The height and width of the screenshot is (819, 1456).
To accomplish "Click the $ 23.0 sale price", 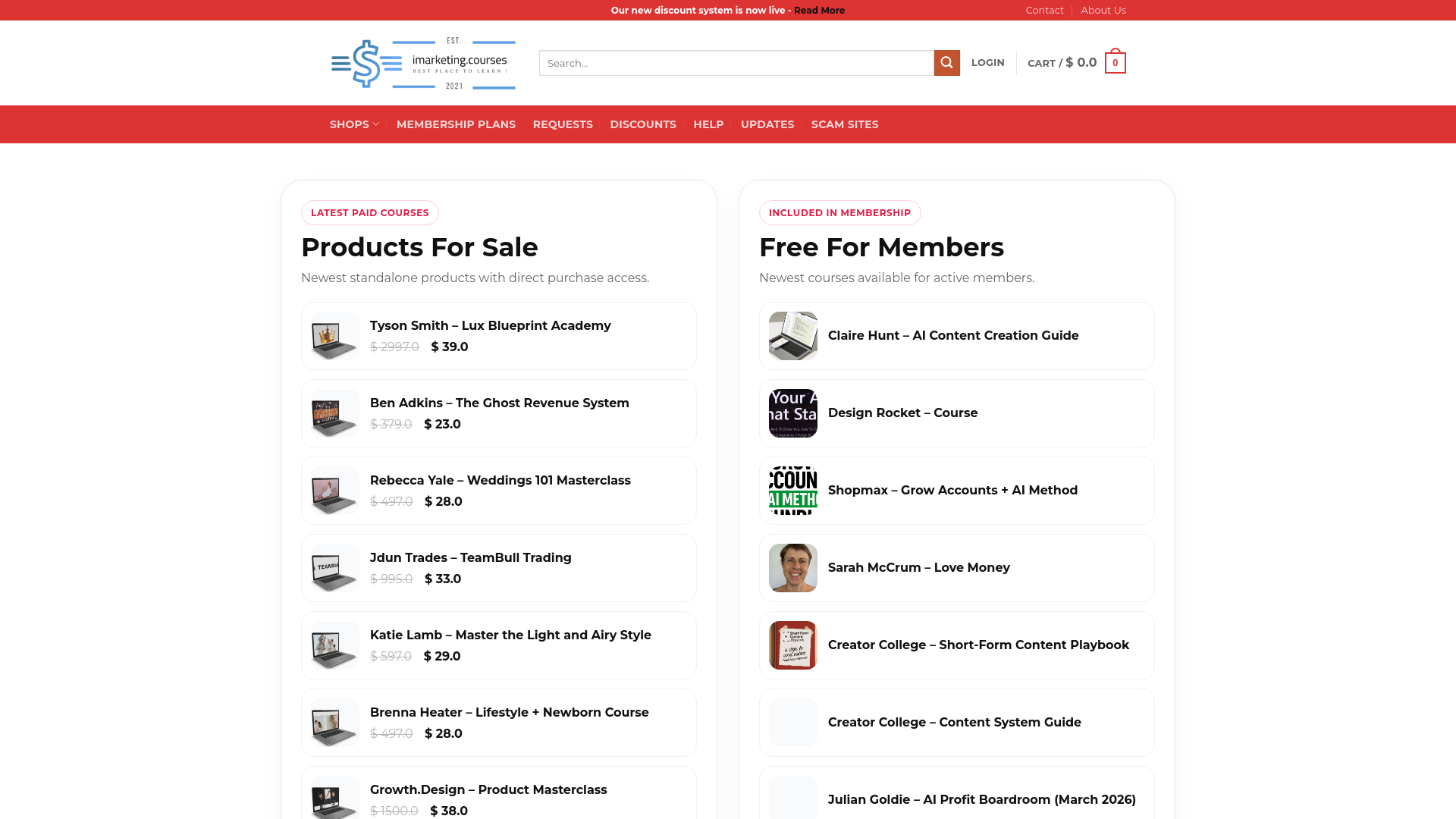I will 442,424.
